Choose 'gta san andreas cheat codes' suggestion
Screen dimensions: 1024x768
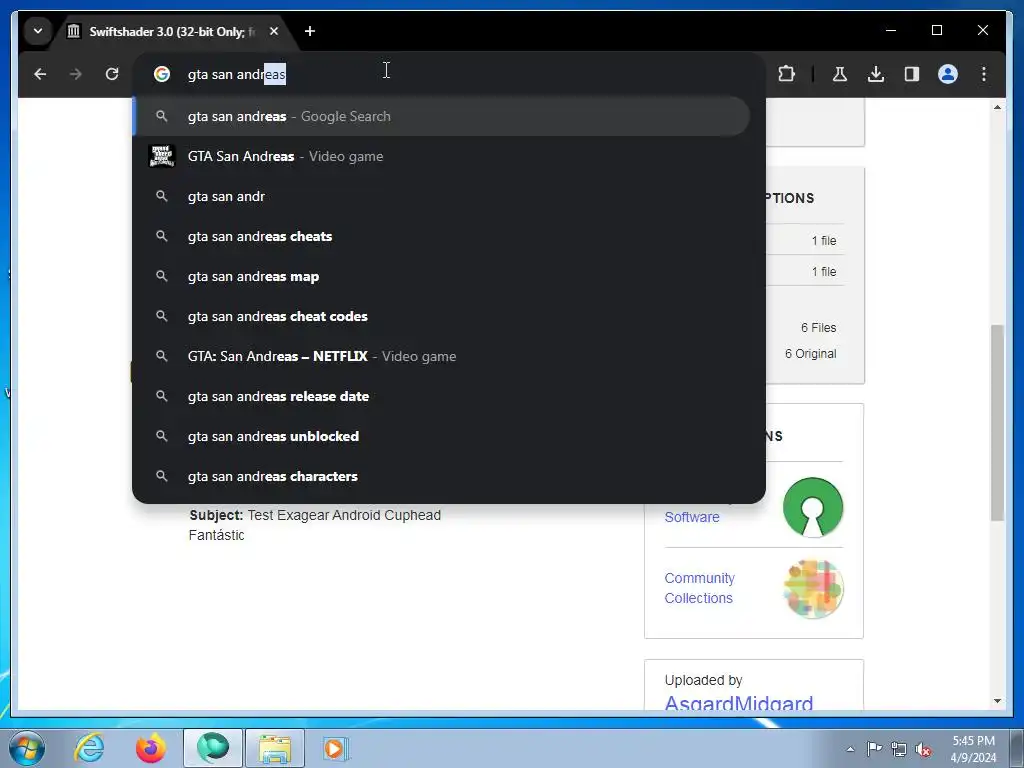[x=442, y=316]
